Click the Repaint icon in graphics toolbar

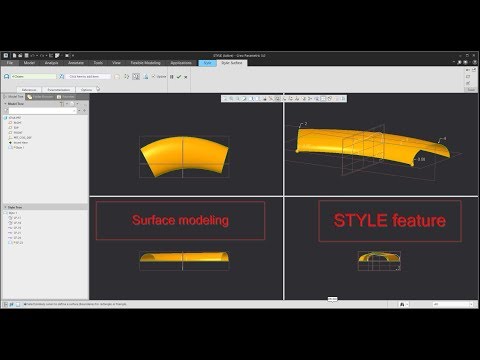pos(245,98)
